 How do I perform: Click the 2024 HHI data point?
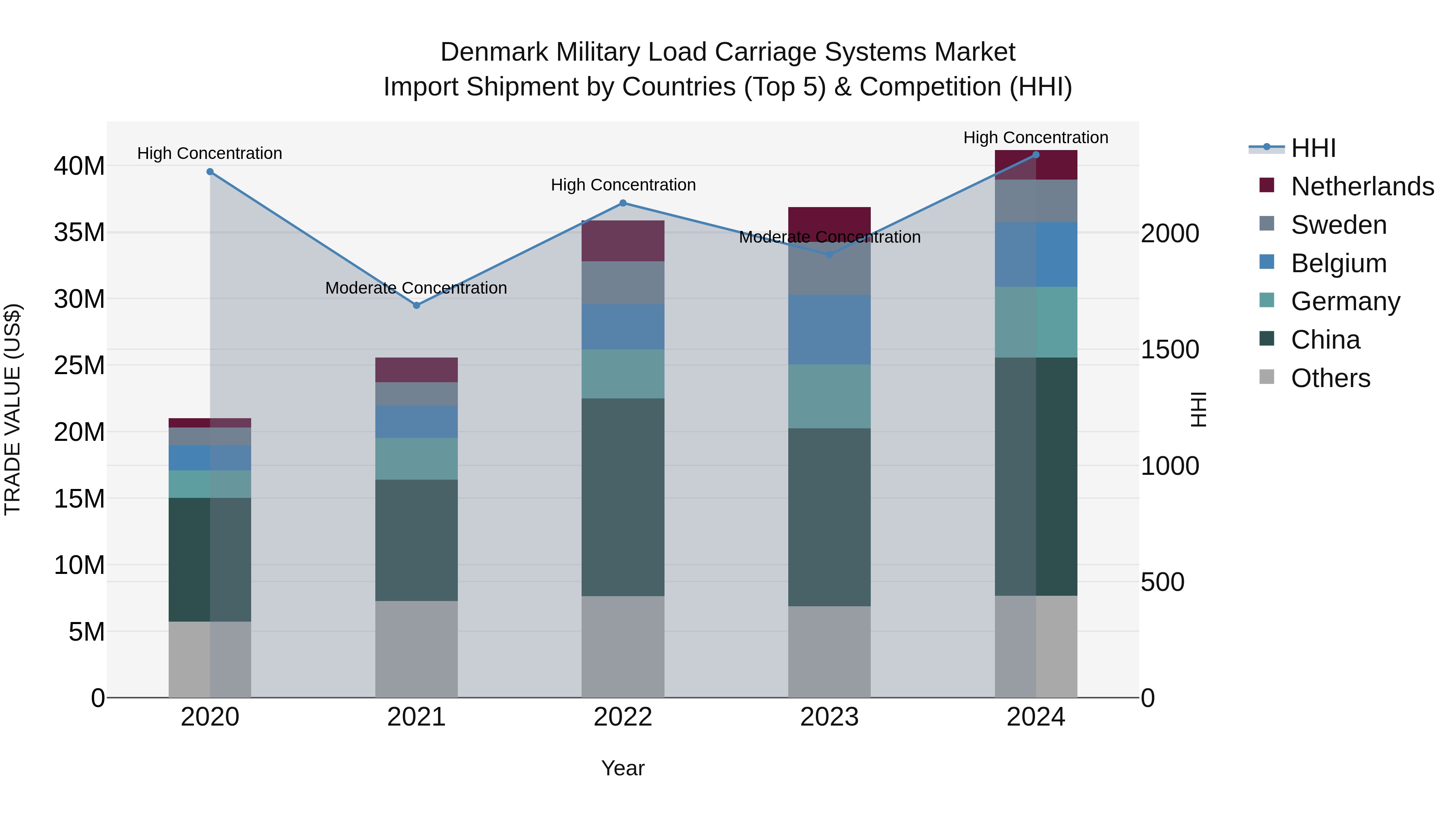tap(1036, 155)
